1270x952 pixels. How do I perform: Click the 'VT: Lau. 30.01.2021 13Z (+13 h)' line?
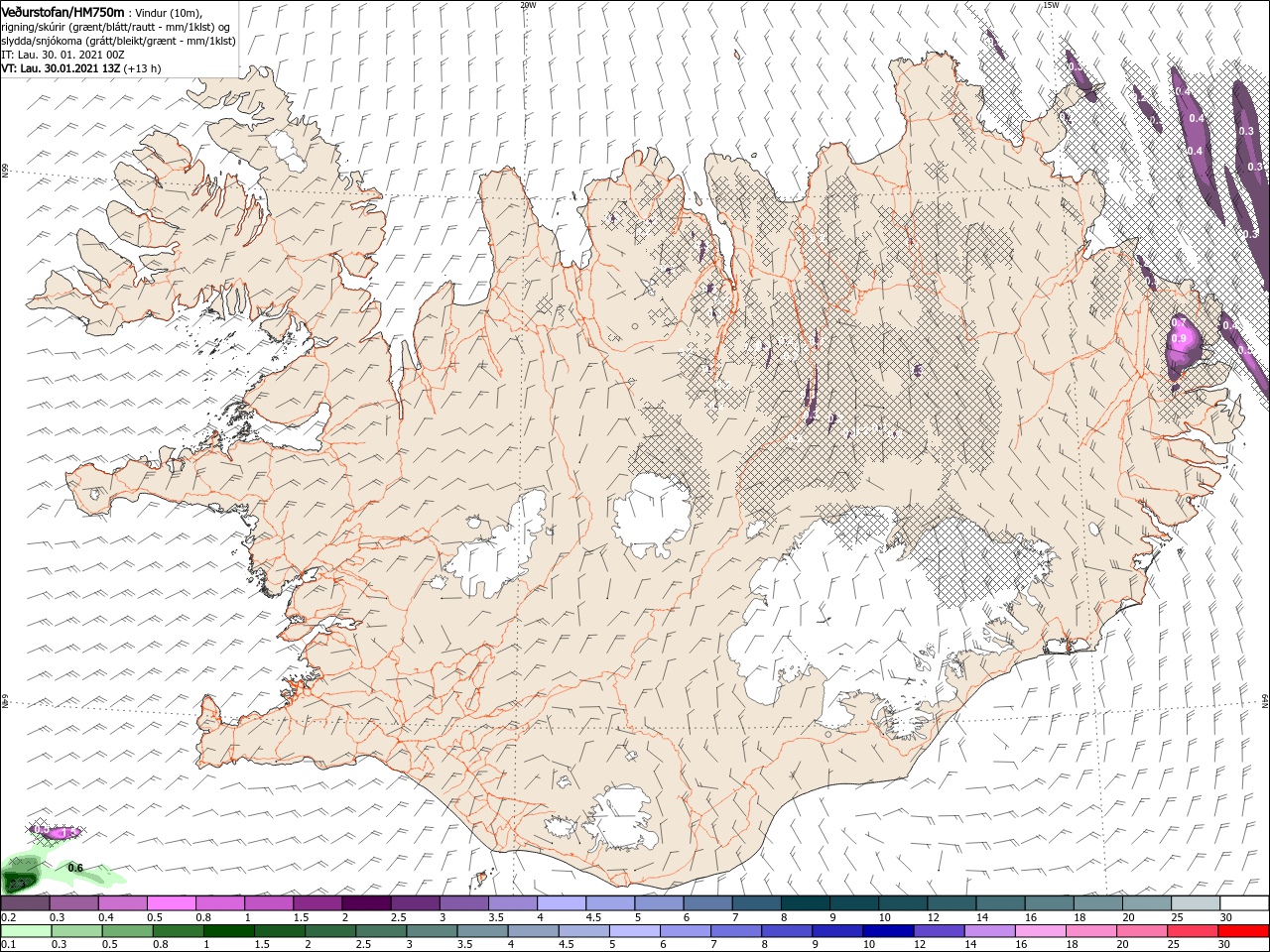point(81,68)
